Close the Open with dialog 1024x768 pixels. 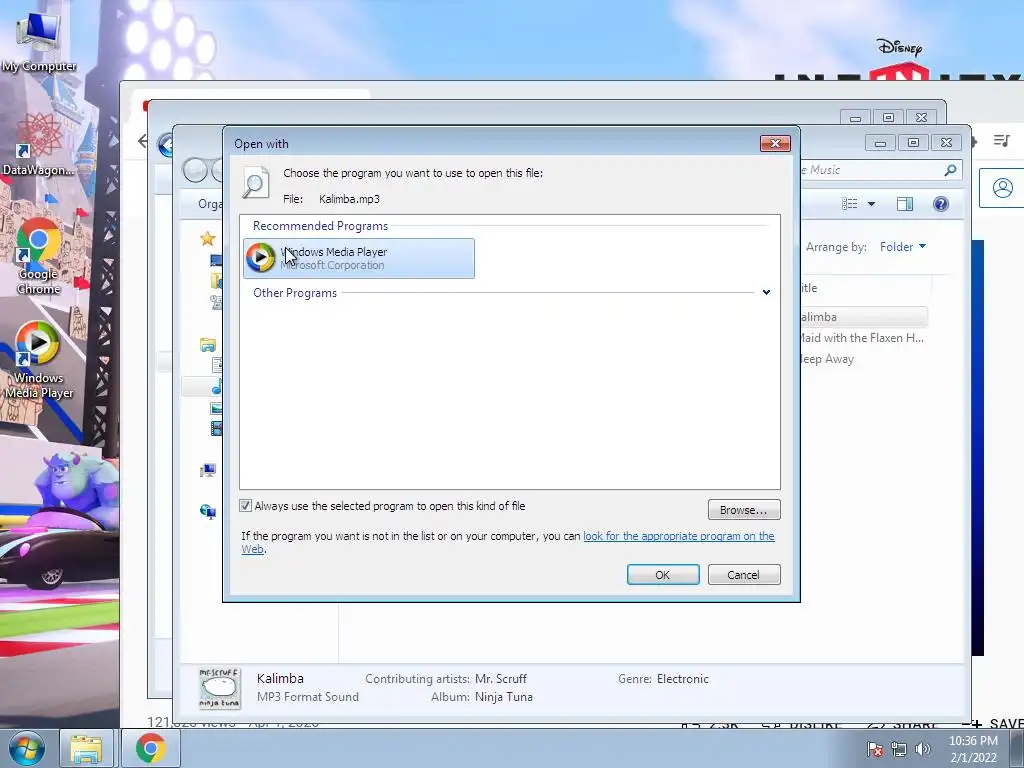point(775,143)
